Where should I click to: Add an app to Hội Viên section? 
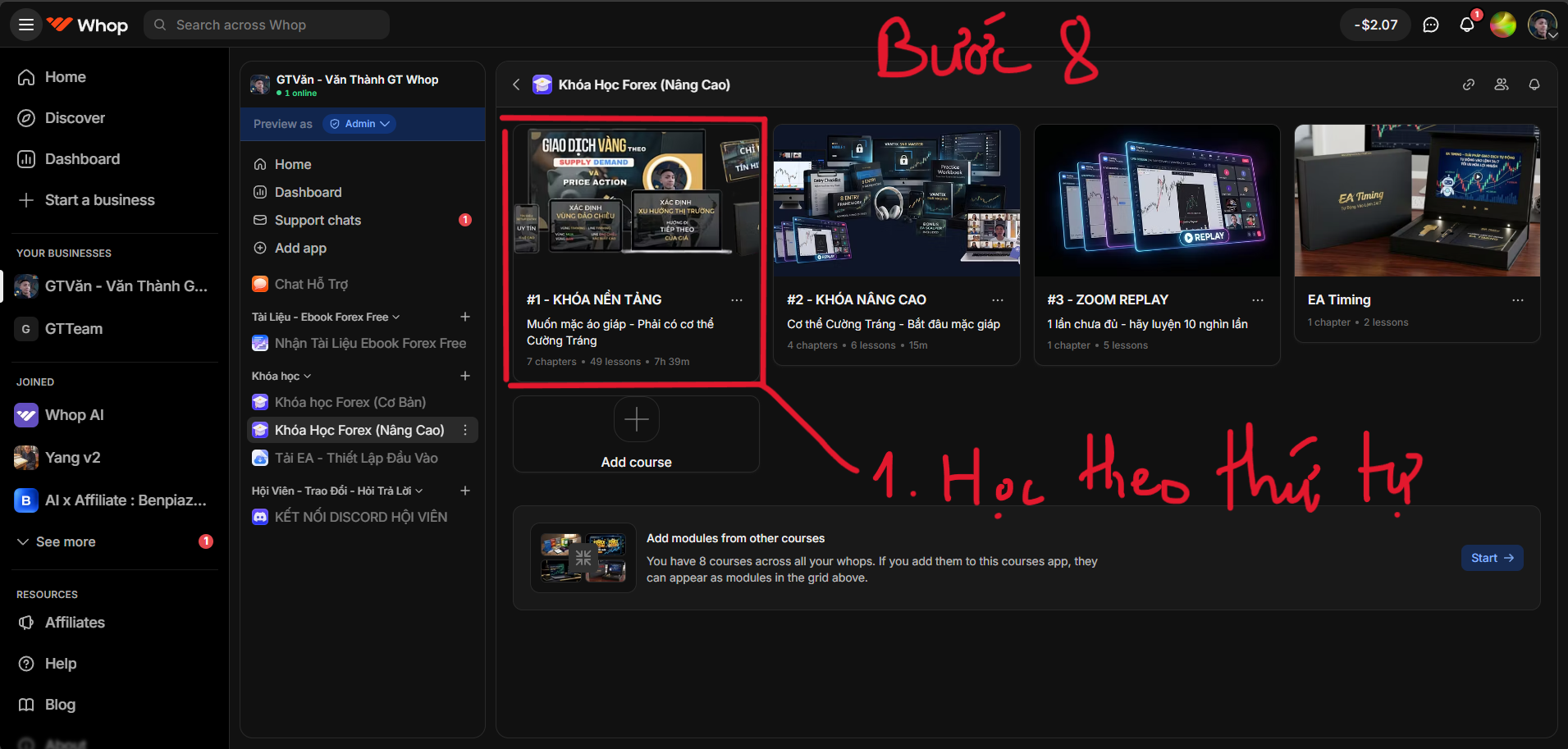(465, 491)
